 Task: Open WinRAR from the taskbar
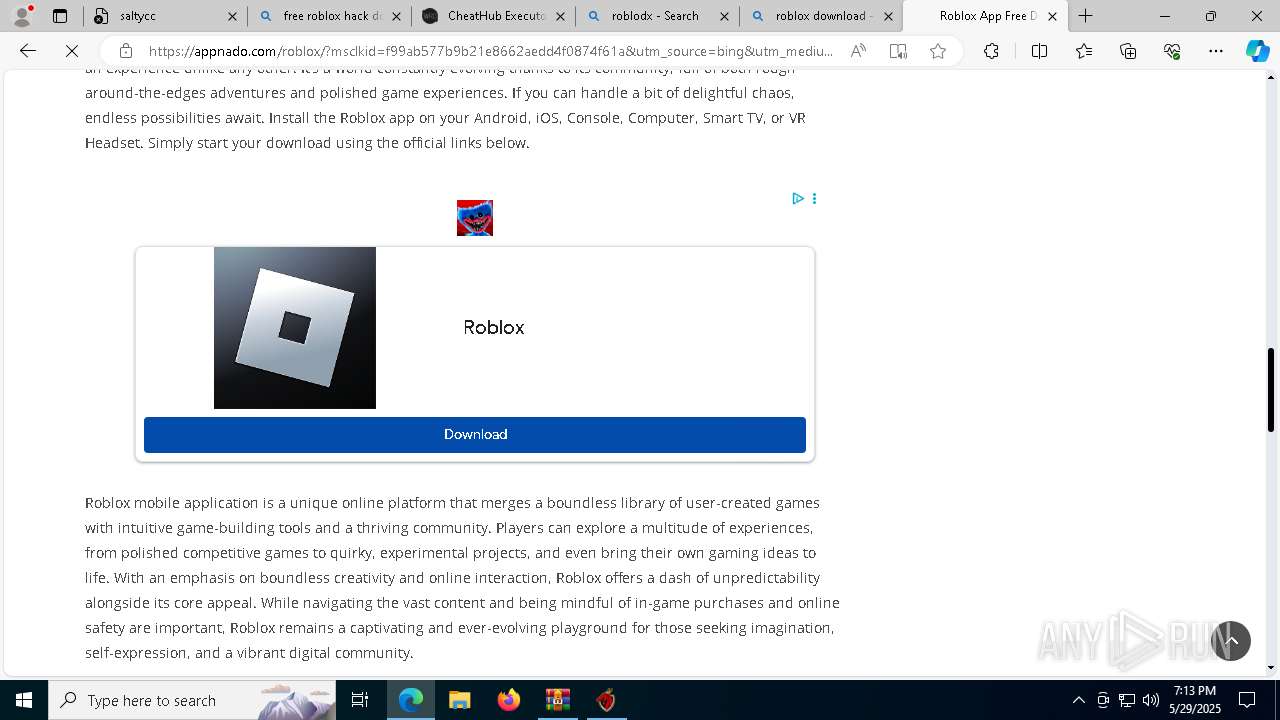click(557, 700)
